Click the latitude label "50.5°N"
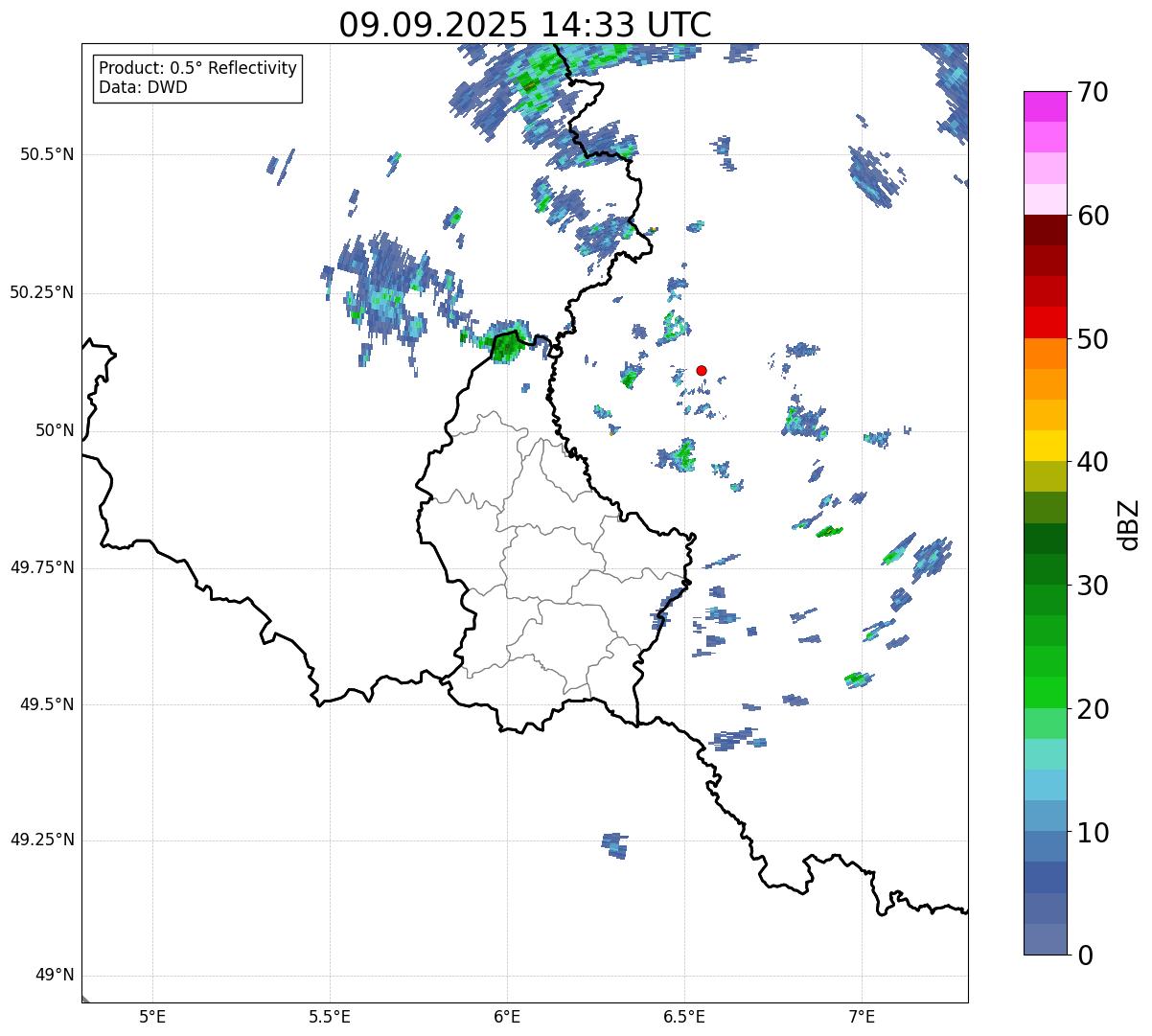Viewport: 1152px width, 1036px height. coord(47,154)
